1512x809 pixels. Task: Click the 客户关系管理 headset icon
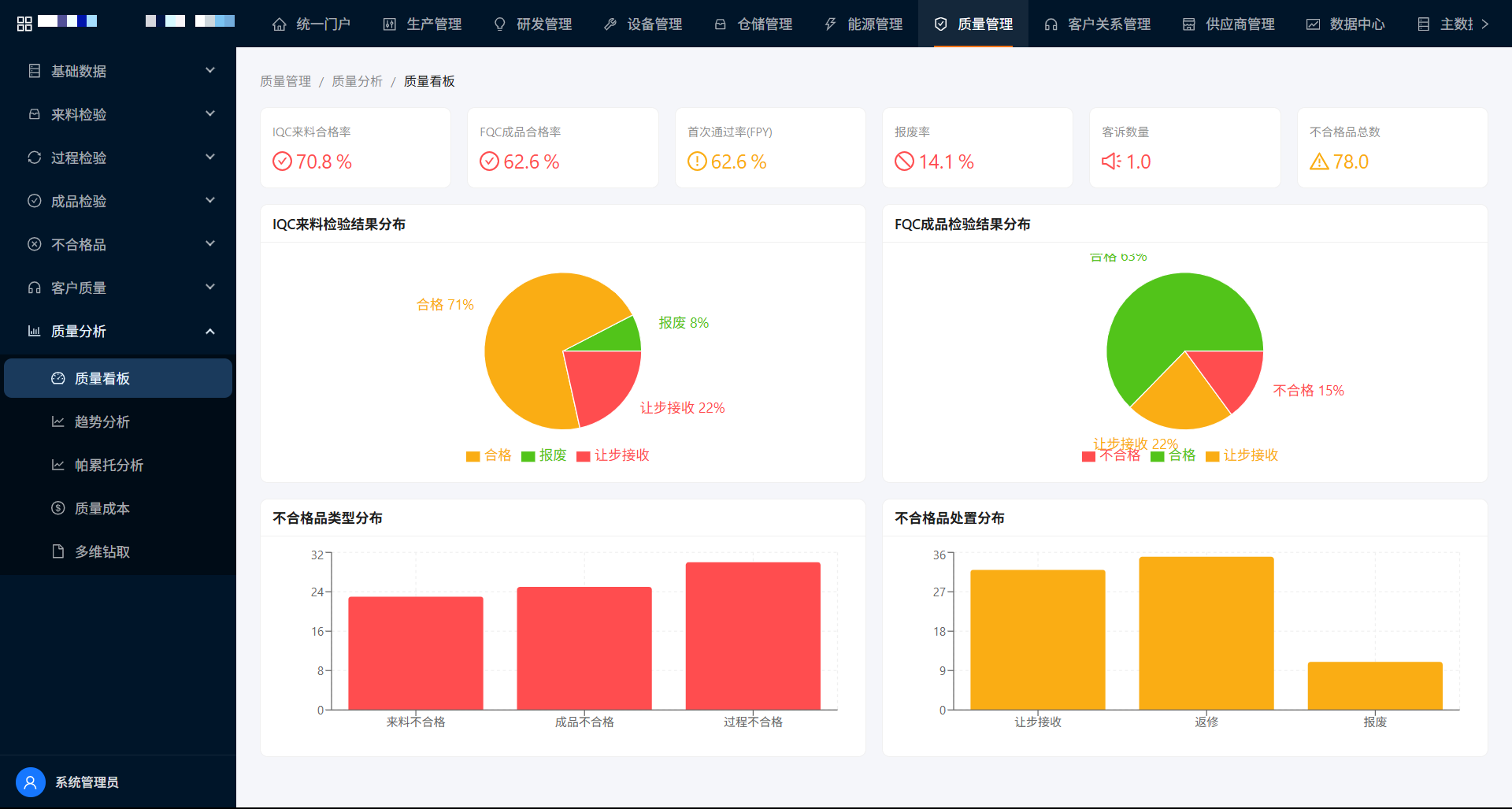[1051, 24]
